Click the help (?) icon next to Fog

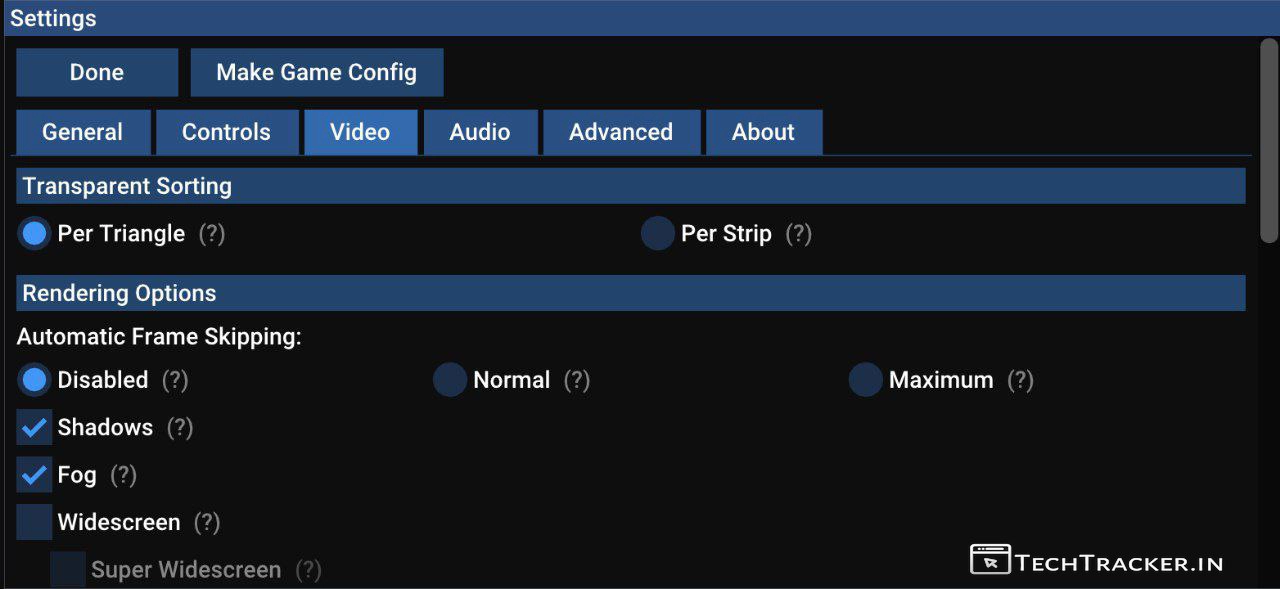tap(123, 475)
